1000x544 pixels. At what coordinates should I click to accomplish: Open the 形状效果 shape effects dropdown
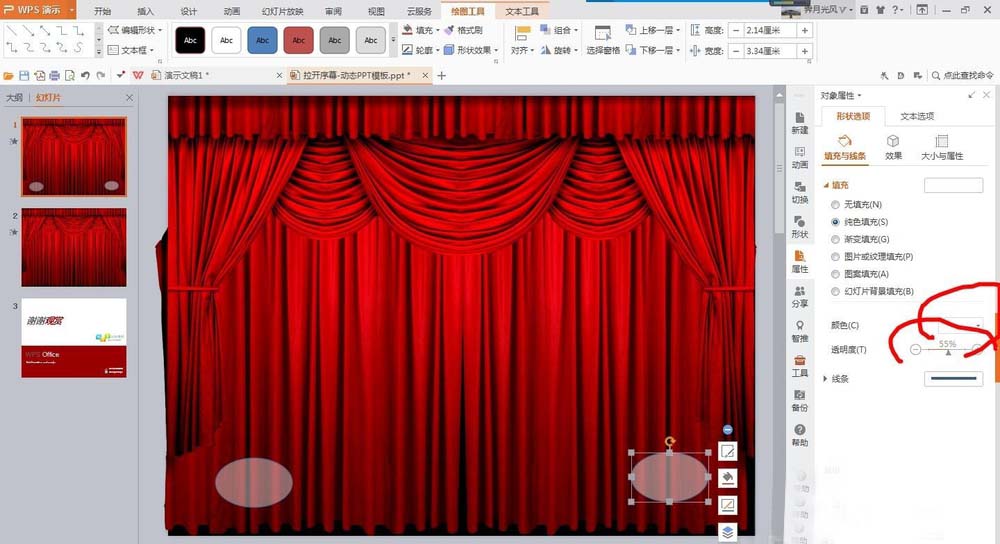tap(471, 50)
